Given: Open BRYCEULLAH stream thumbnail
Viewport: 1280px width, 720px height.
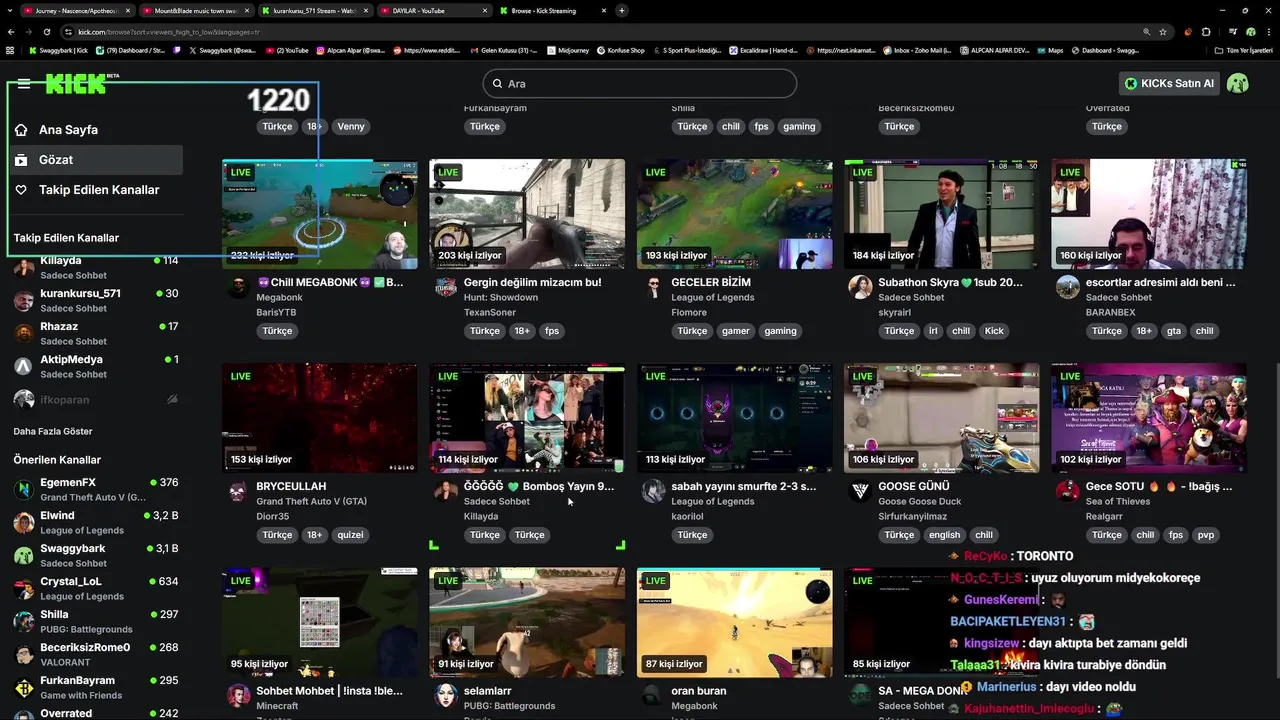Looking at the screenshot, I should pos(319,418).
